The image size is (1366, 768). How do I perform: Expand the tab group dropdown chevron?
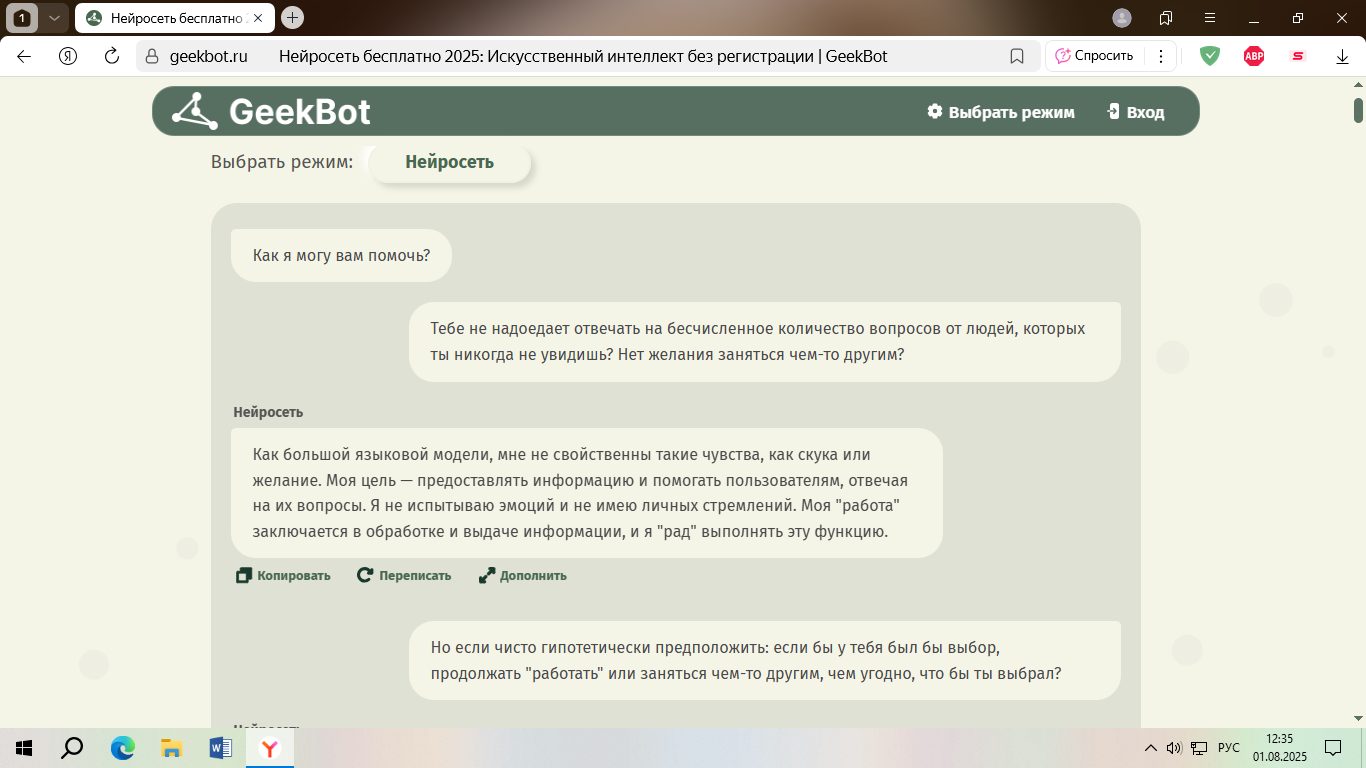54,18
